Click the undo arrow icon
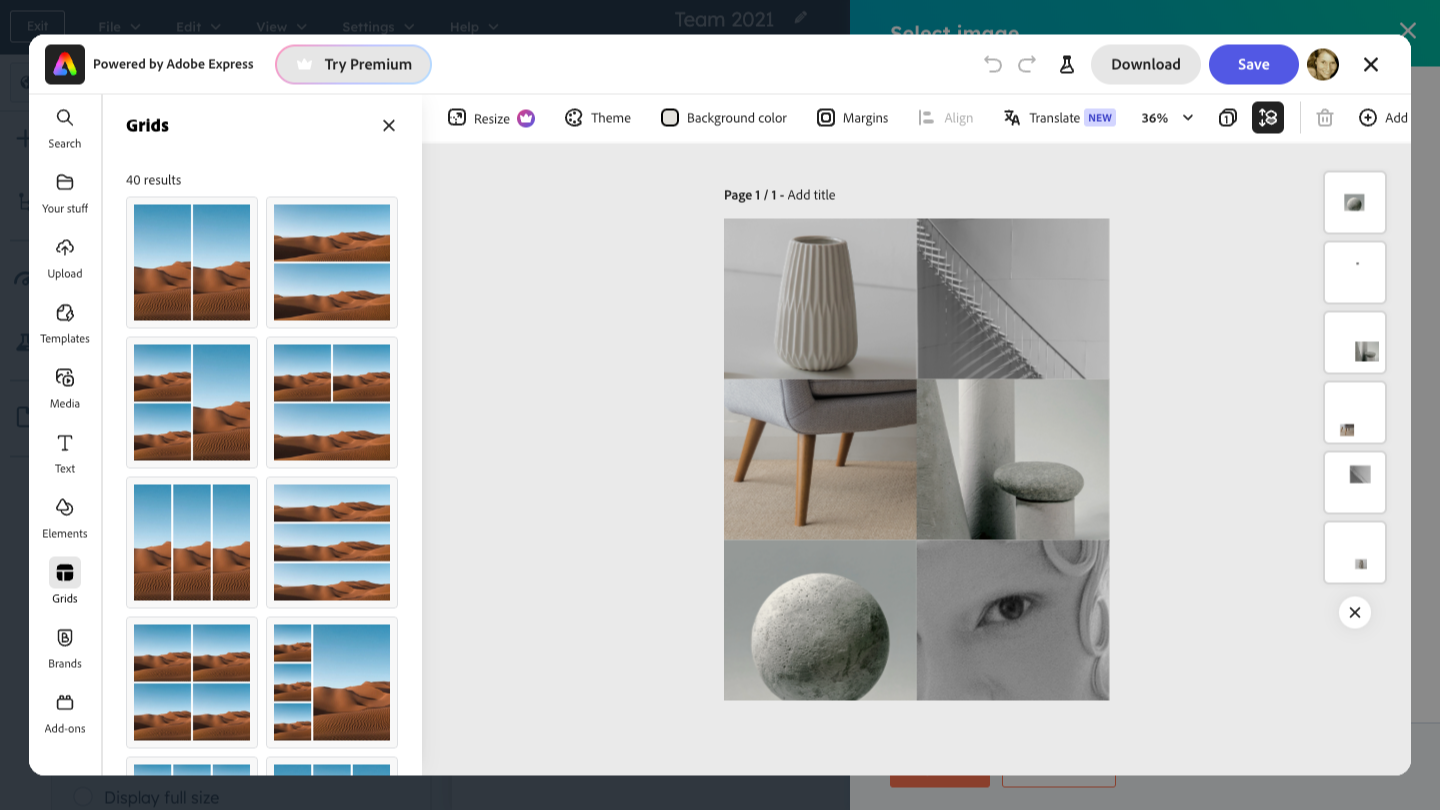 [993, 64]
